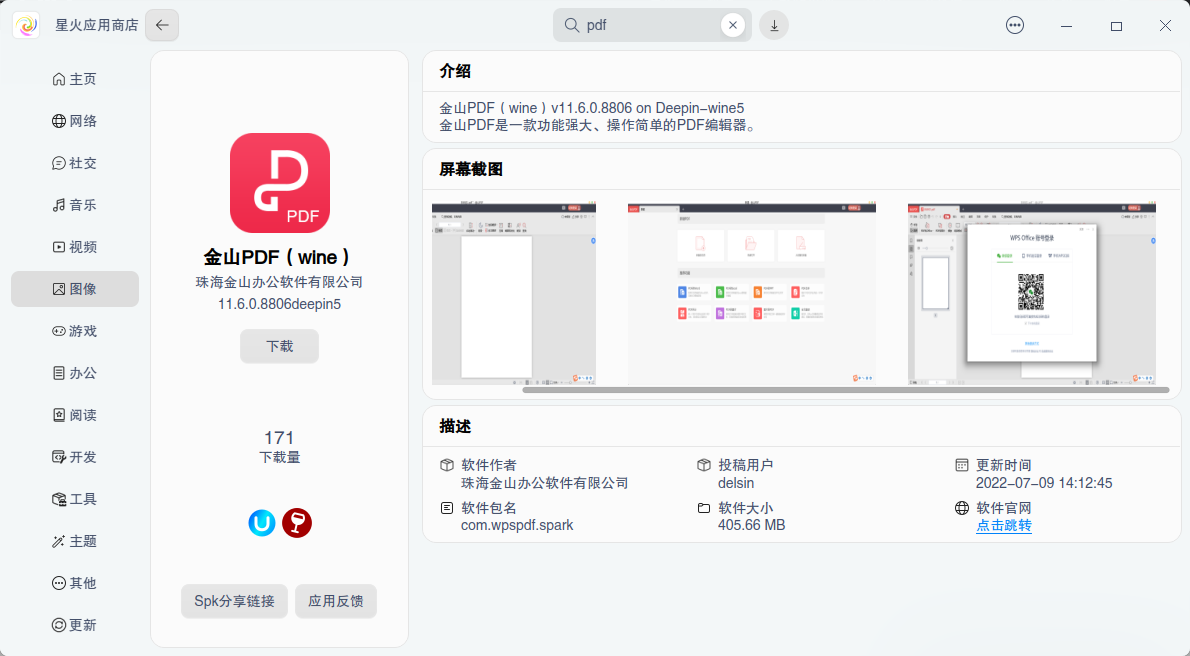Open the 视频 video apps section
This screenshot has height=656, width=1190.
click(x=75, y=246)
